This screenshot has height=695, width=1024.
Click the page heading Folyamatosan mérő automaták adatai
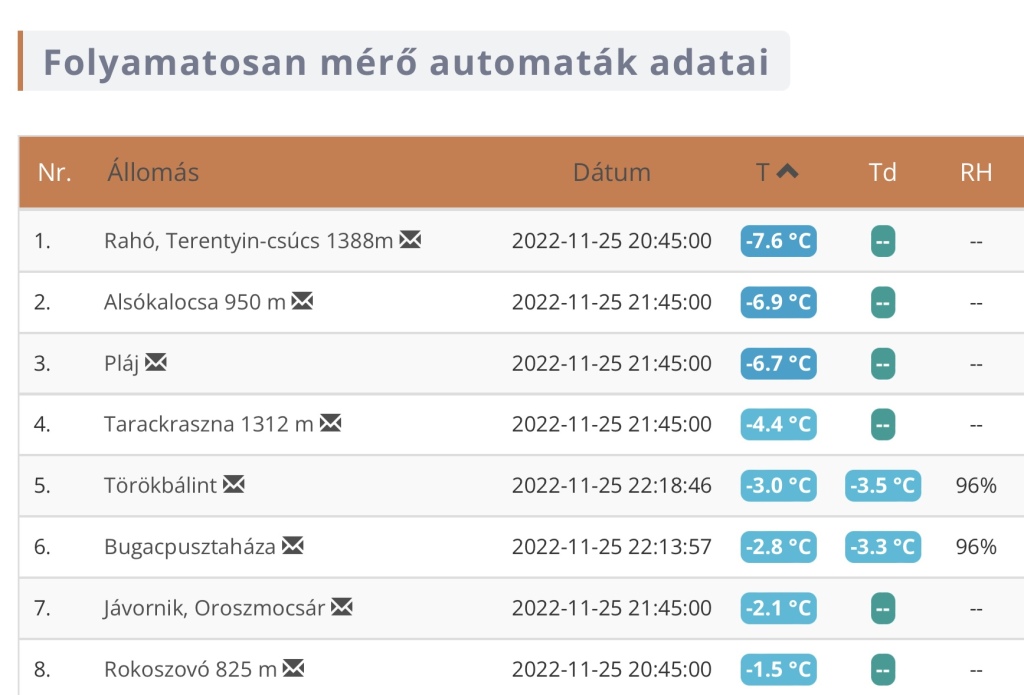405,62
